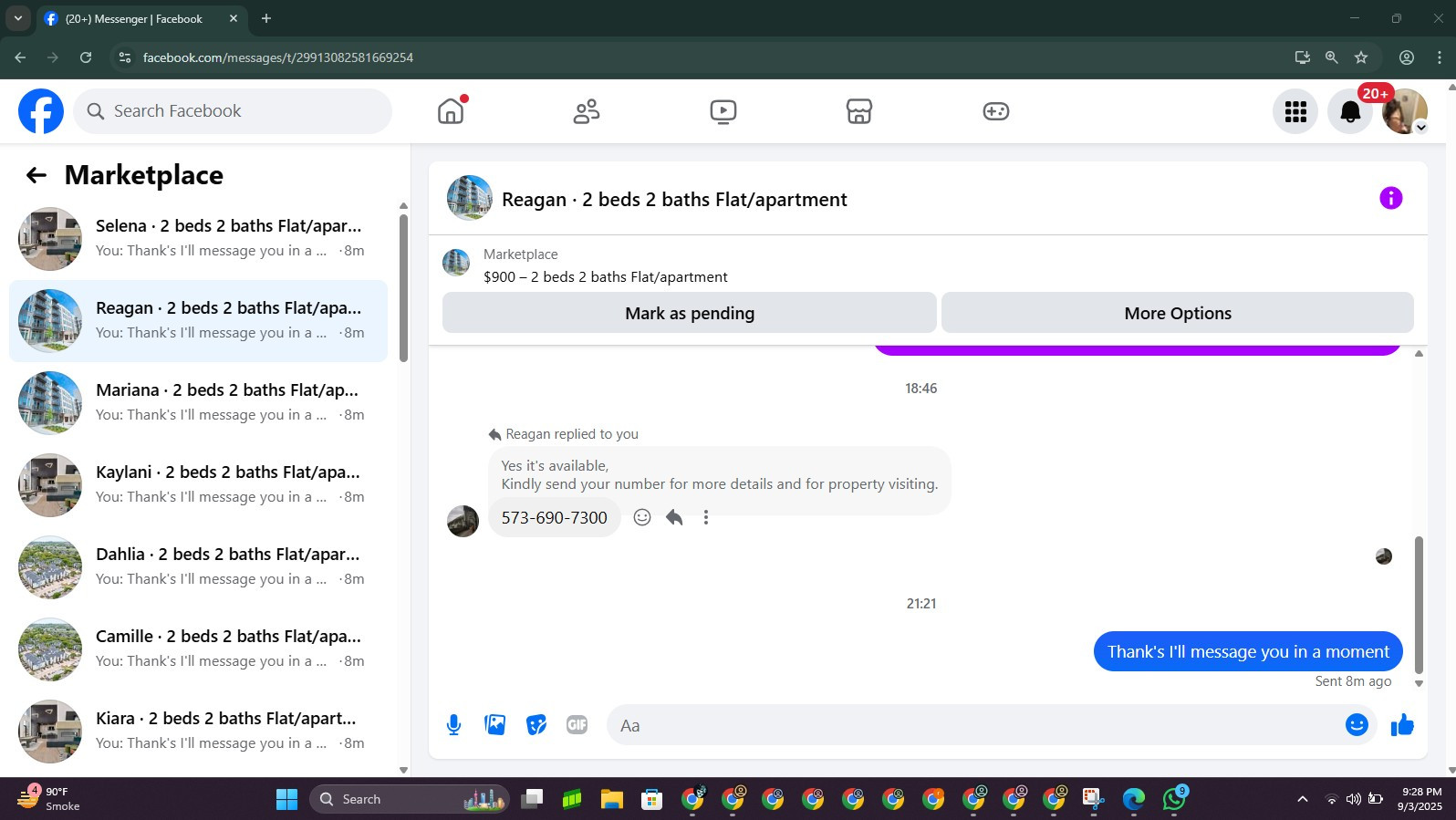
Task: Open the clock showing 9:28 PM
Action: (1421, 799)
